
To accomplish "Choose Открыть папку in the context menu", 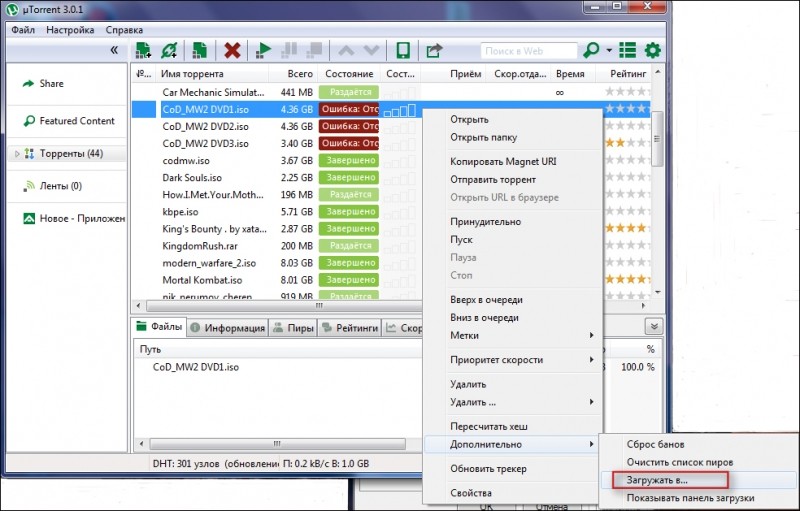I will tap(483, 137).
